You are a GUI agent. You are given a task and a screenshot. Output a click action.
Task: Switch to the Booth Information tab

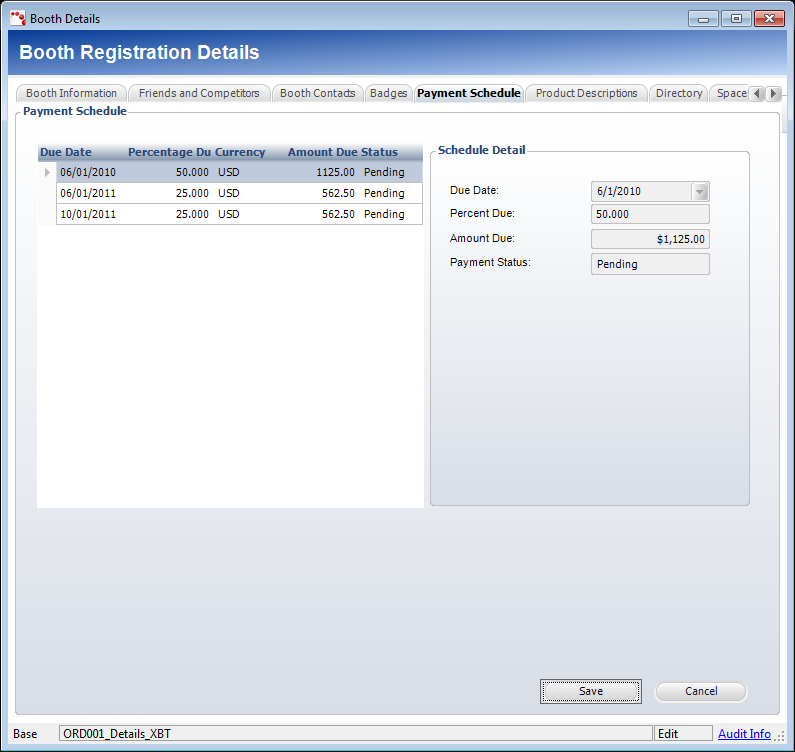pyautogui.click(x=71, y=93)
